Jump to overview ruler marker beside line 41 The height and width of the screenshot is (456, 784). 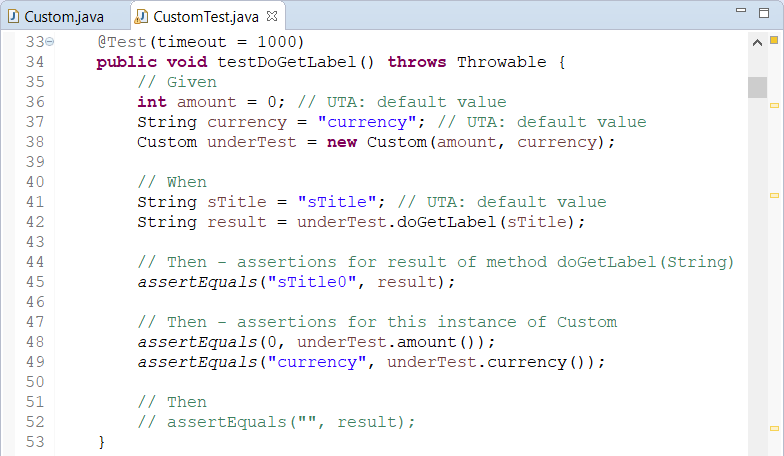tap(774, 196)
